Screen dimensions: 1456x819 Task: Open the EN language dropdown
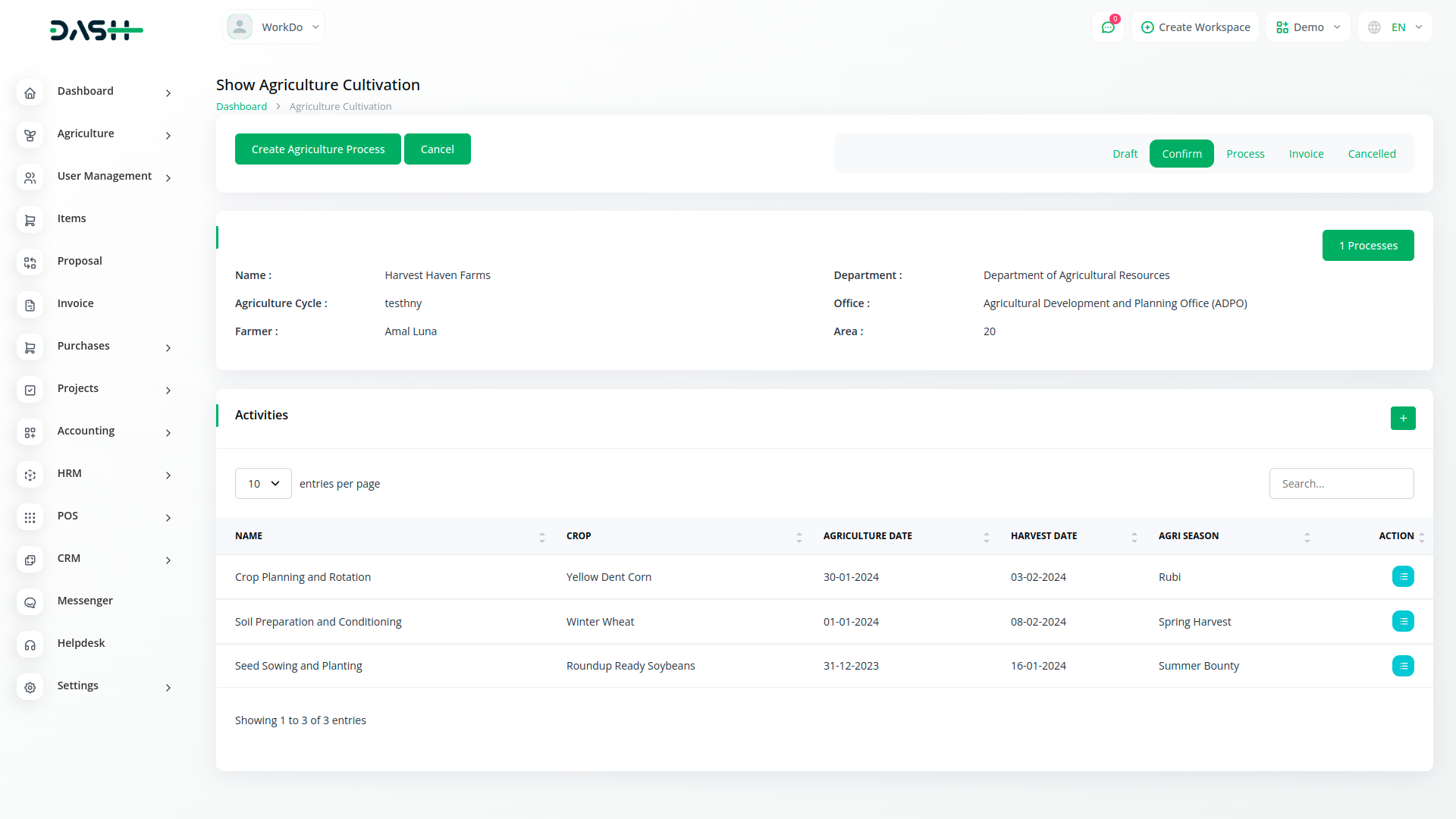1395,27
